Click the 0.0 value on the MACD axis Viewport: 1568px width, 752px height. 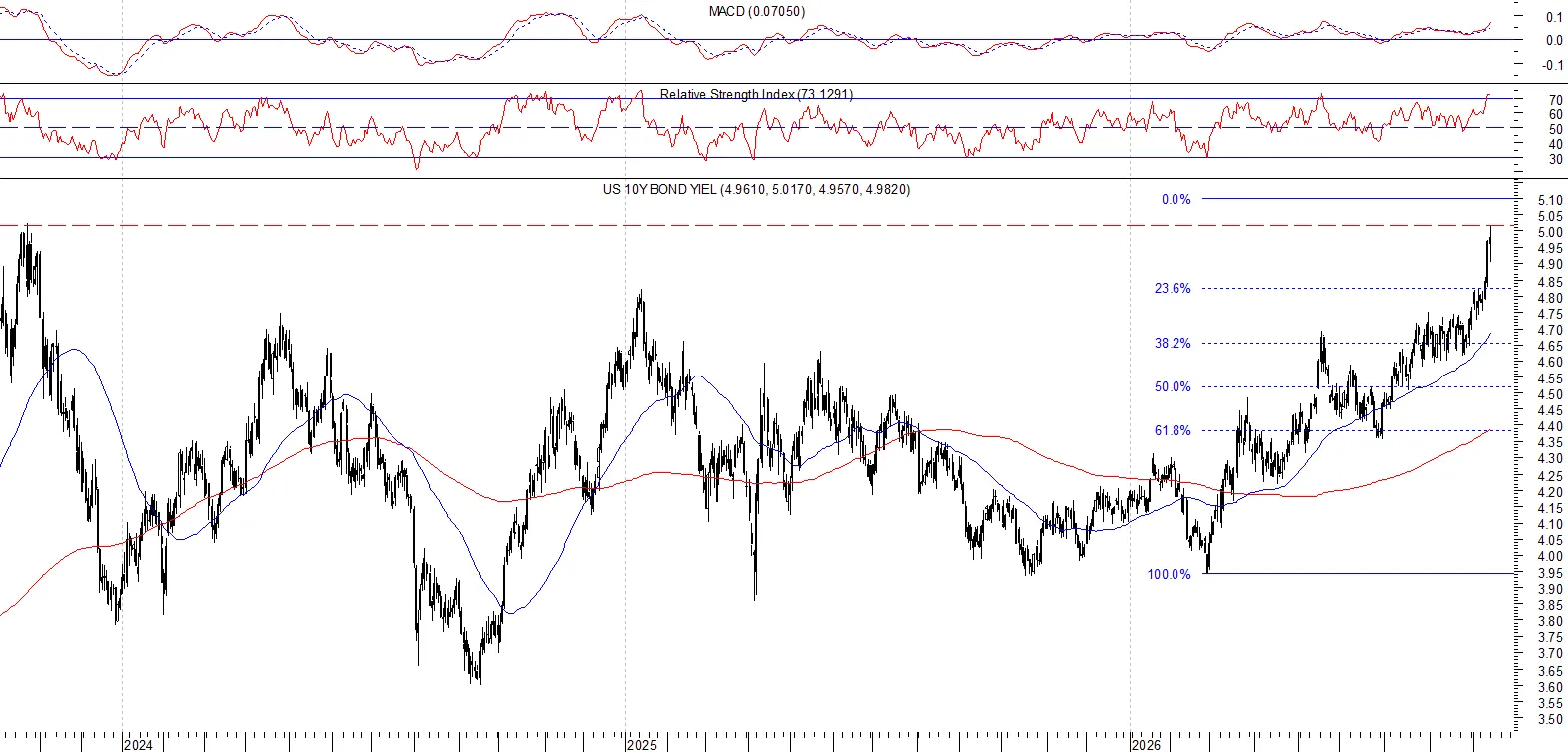coord(1554,41)
